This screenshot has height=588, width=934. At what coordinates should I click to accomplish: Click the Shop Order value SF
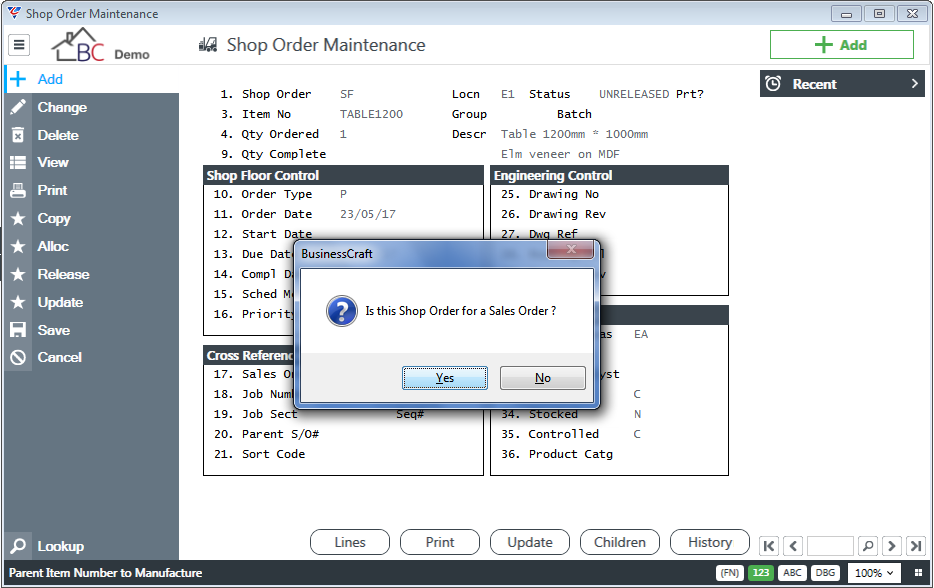[x=347, y=94]
